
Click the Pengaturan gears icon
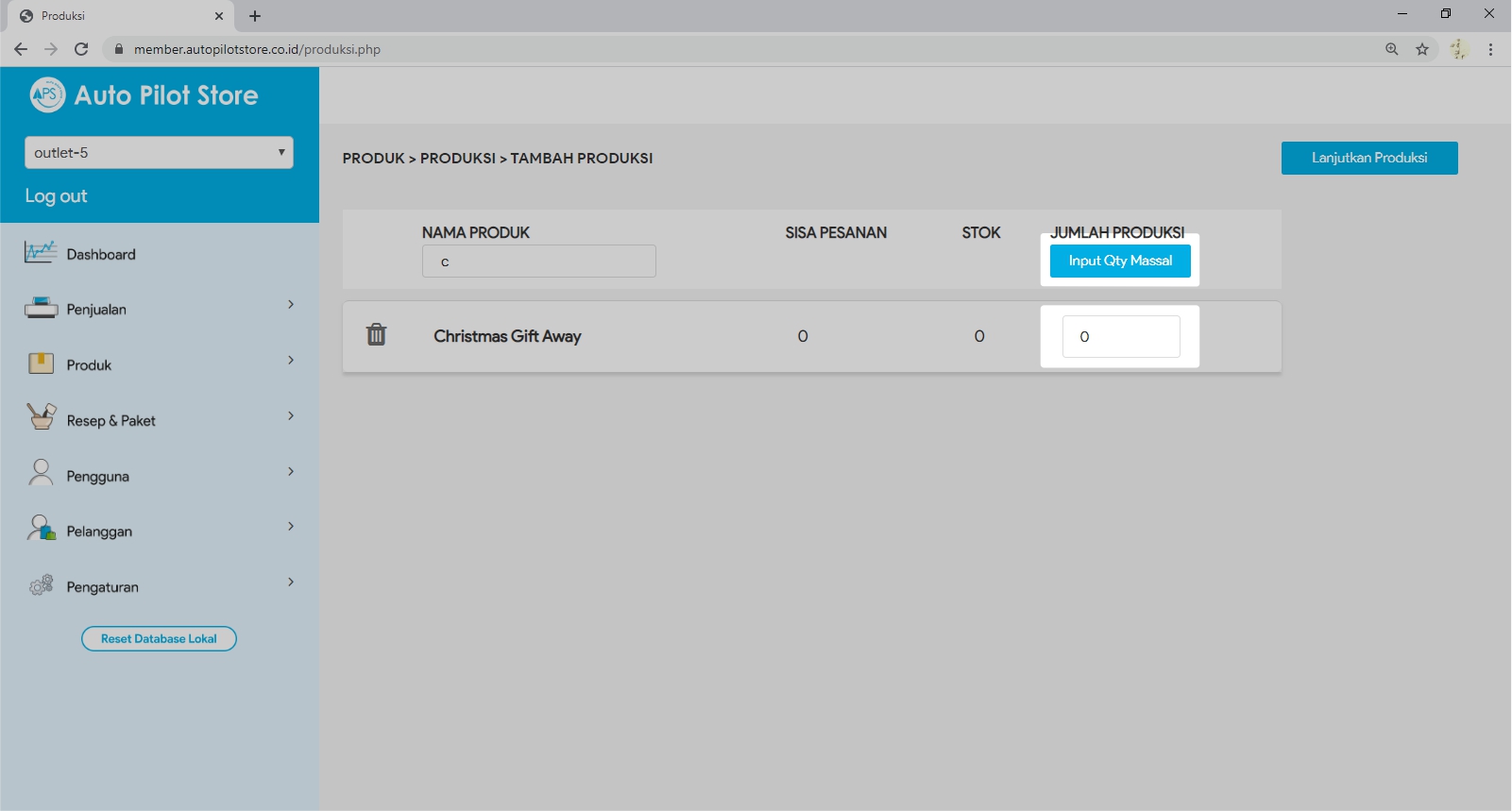click(x=41, y=586)
